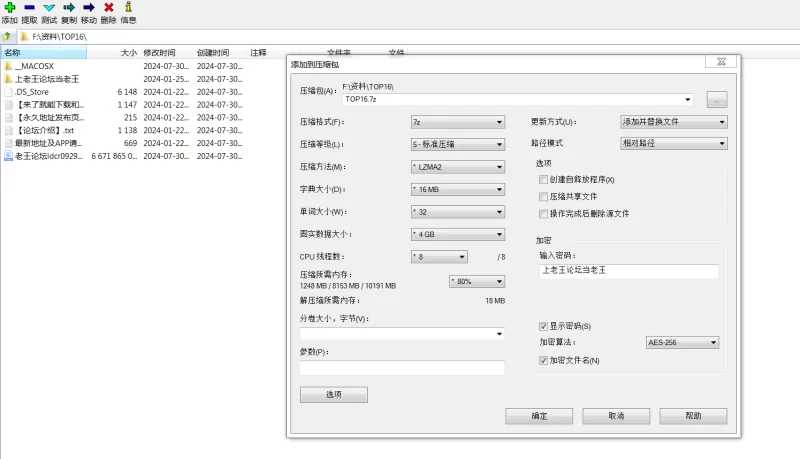Click the Copy (复制) arrow icon
The image size is (800, 459).
click(69, 7)
